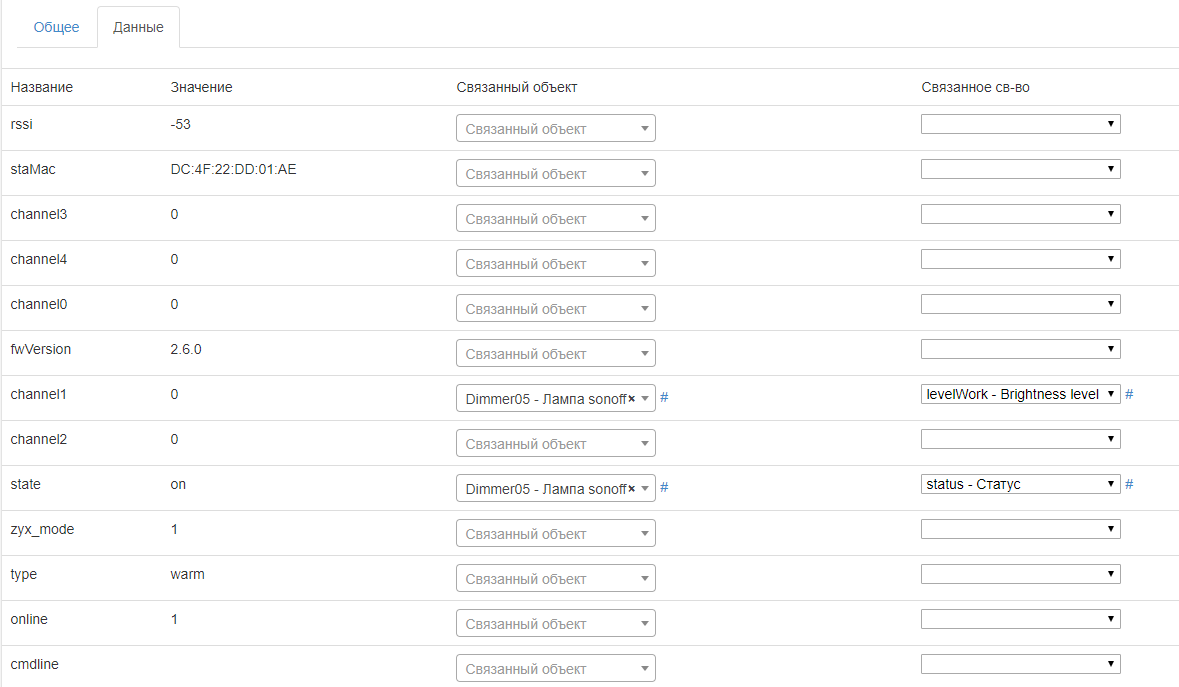This screenshot has height=687, width=1179.
Task: Open the zyx_mode linked object dropdown
Action: (x=555, y=534)
